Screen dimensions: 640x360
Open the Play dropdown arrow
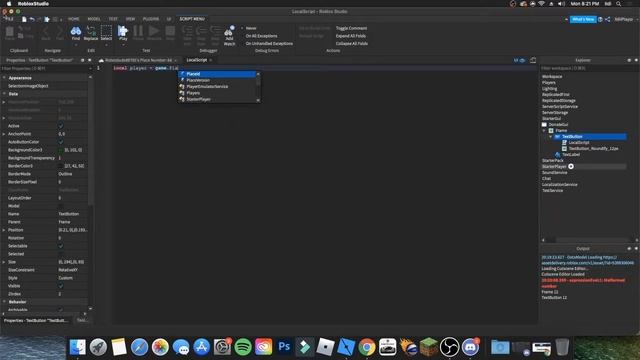123,44
